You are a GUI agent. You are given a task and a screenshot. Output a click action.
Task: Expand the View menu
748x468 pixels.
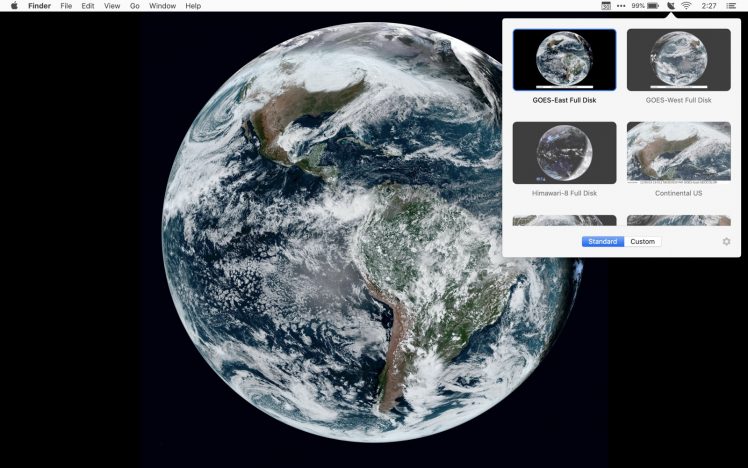pos(113,6)
